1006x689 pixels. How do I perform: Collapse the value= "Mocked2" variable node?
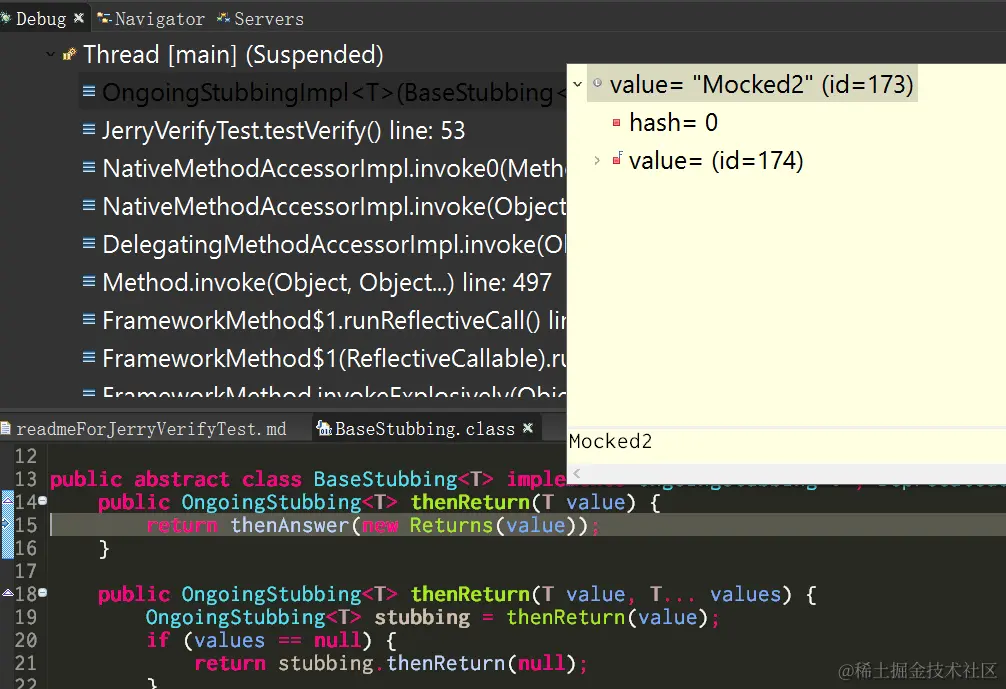pyautogui.click(x=577, y=84)
